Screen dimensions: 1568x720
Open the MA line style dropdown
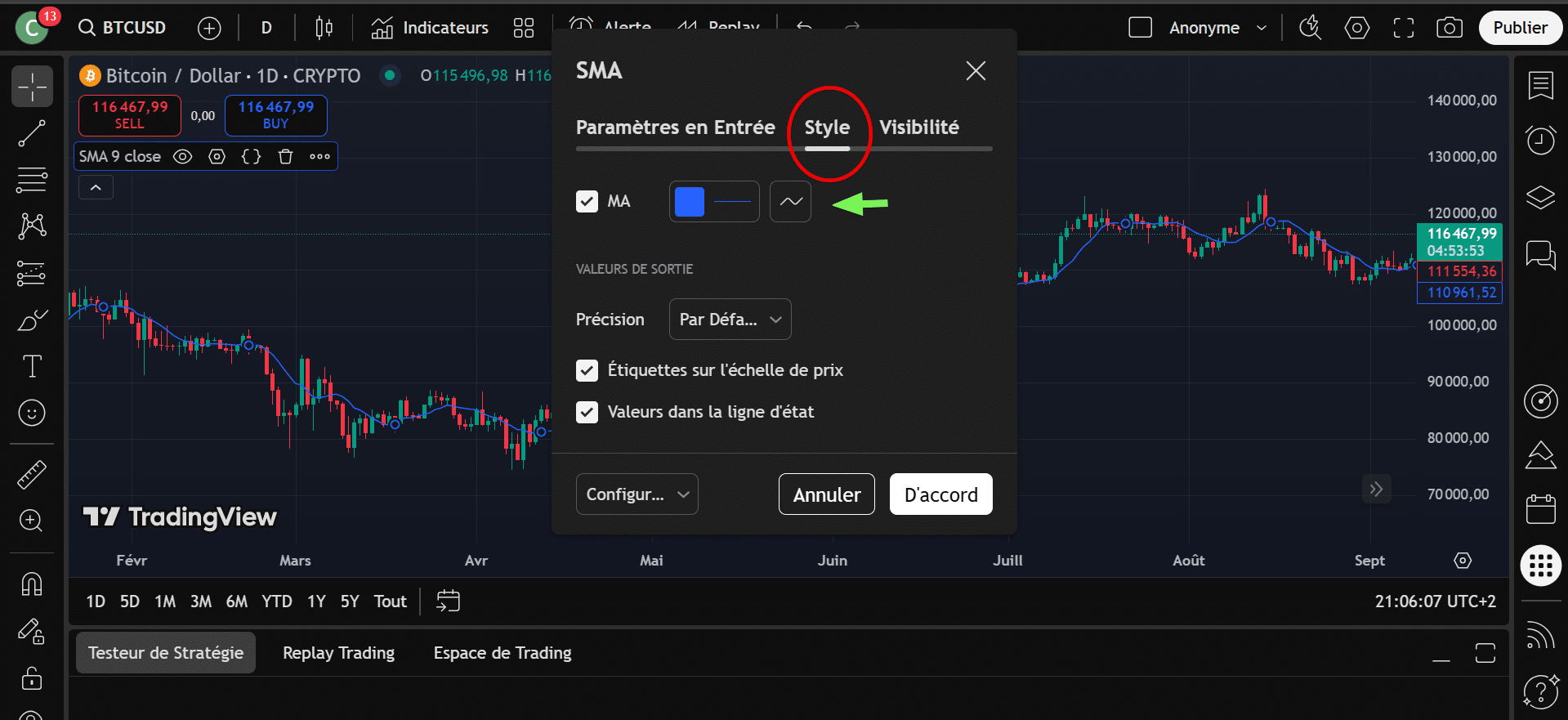coord(790,201)
